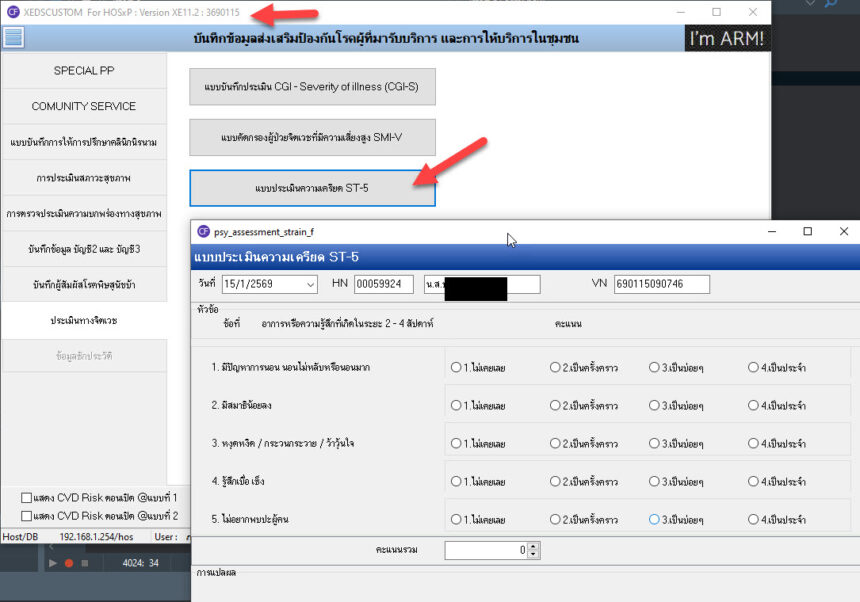Screen dimensions: 860x602
Task: Select '3.เป็นบ่อยๆ' for question 5
Action: (654, 519)
